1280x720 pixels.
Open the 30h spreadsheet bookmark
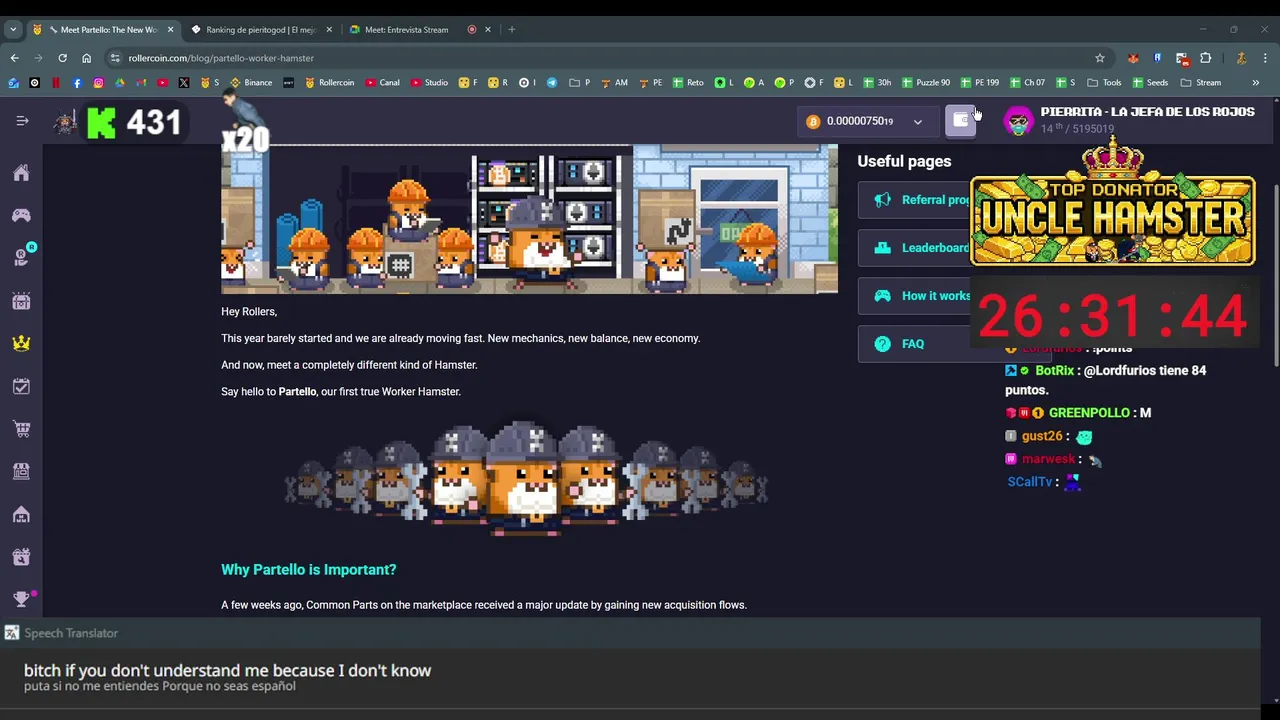click(877, 83)
